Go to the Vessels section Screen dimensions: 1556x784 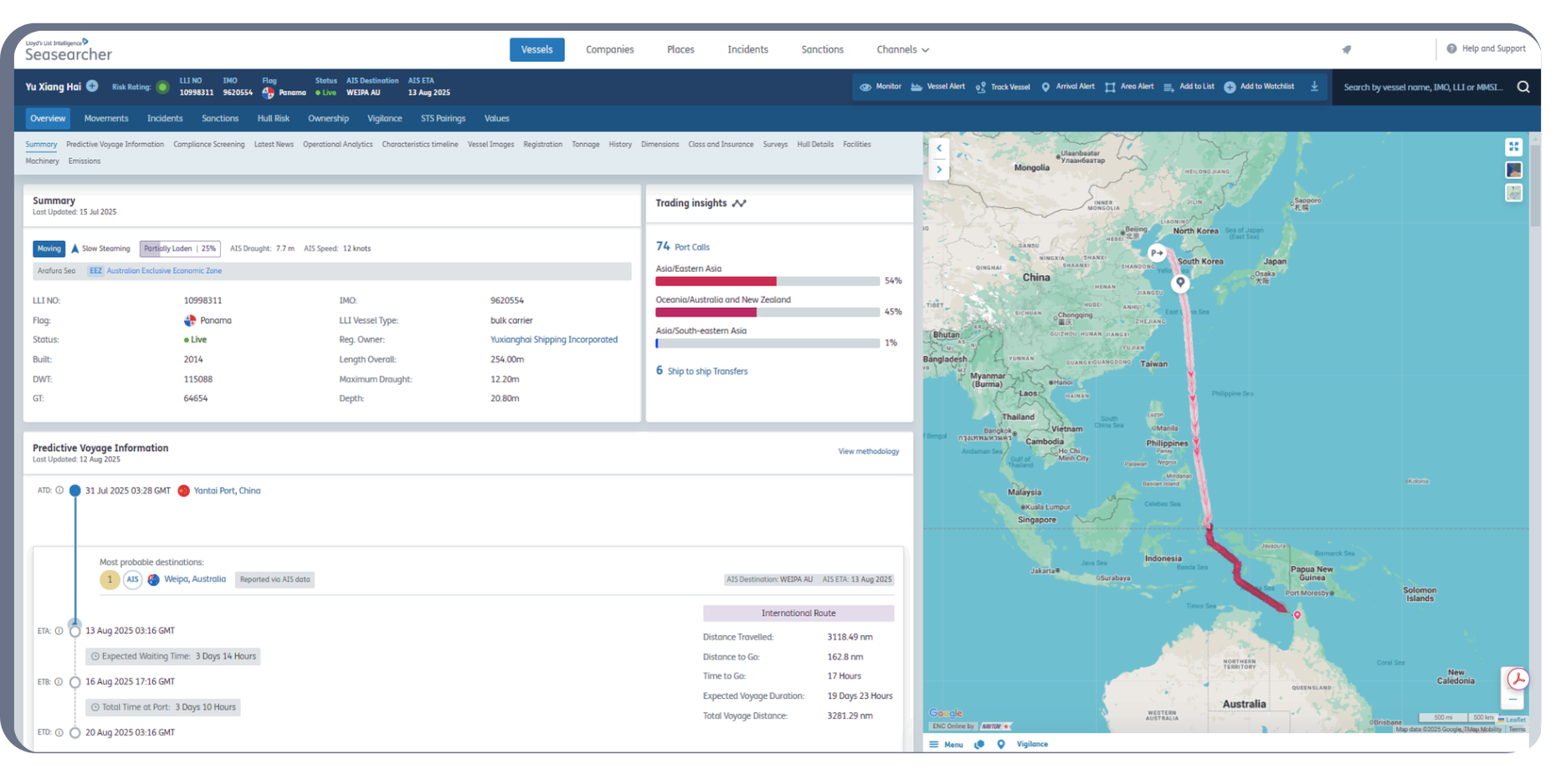pyautogui.click(x=537, y=49)
